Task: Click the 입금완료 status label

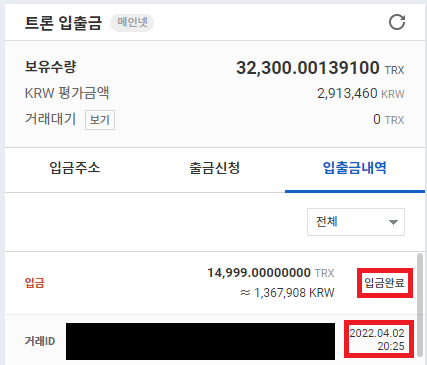Action: 384,283
